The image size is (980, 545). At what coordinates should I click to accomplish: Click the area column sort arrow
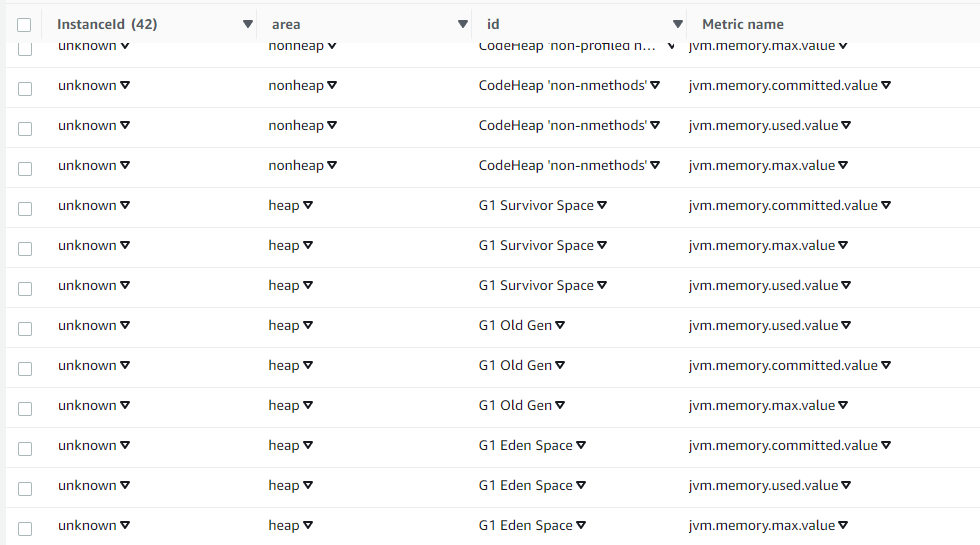[x=463, y=24]
